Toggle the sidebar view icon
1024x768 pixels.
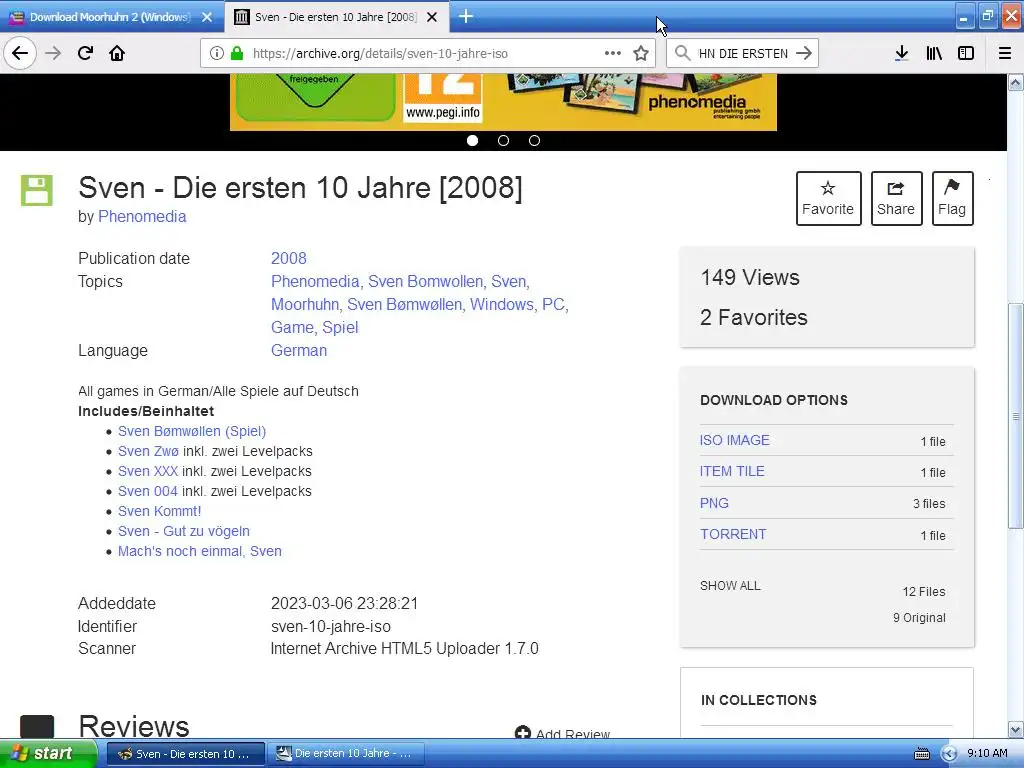coord(966,53)
